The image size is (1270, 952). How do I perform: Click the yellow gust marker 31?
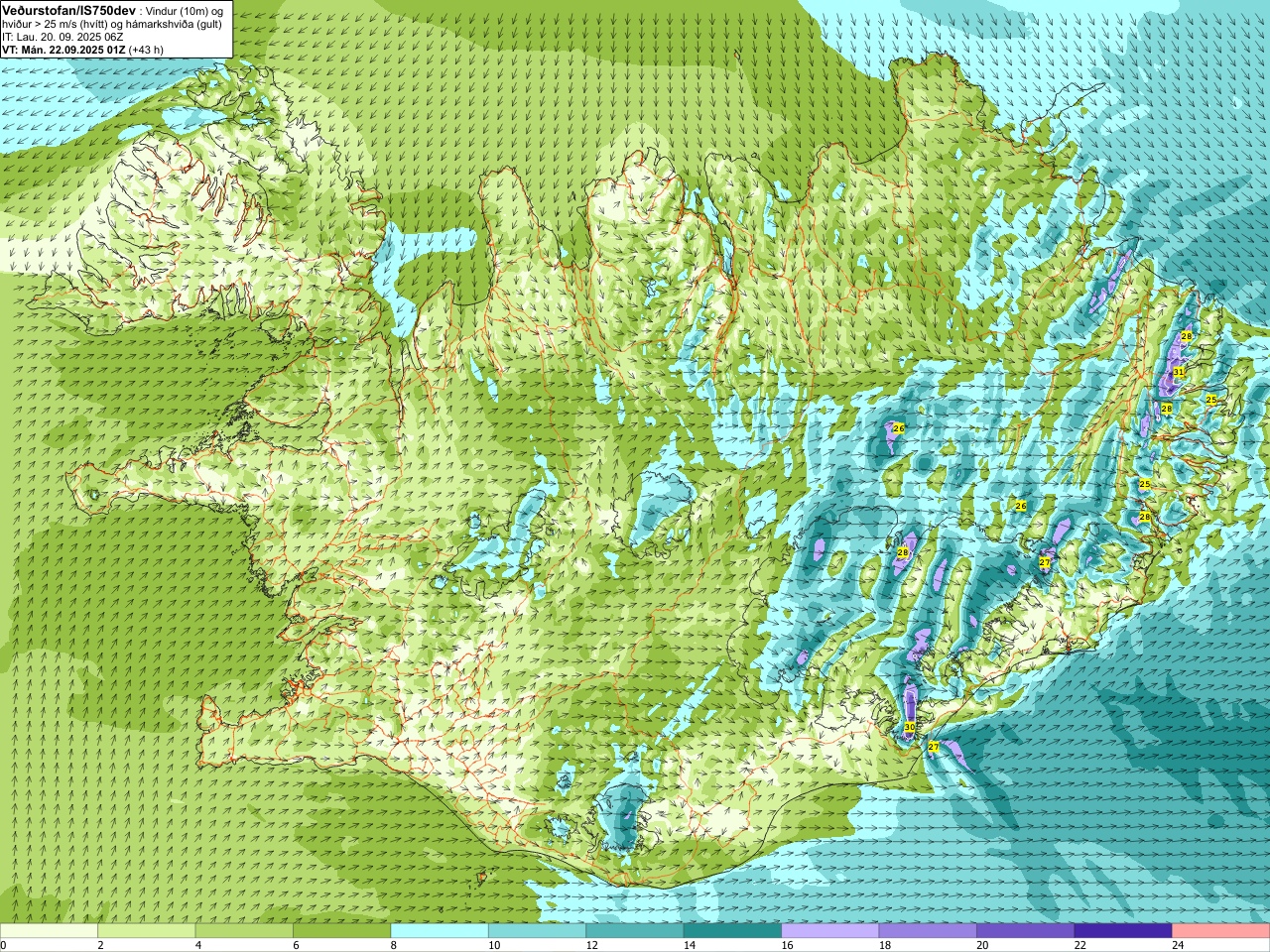tap(1179, 372)
